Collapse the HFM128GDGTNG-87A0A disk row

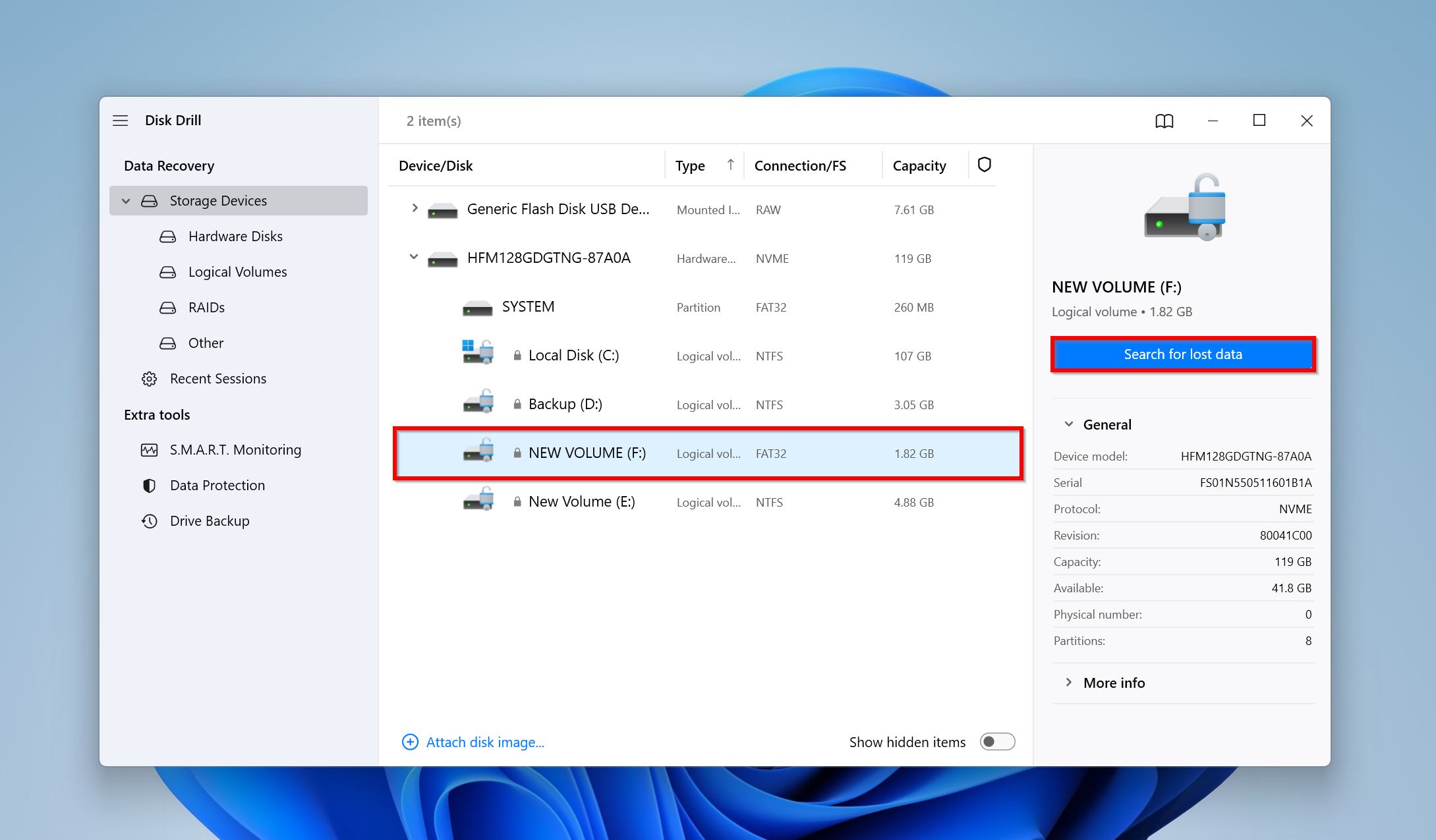(x=414, y=257)
